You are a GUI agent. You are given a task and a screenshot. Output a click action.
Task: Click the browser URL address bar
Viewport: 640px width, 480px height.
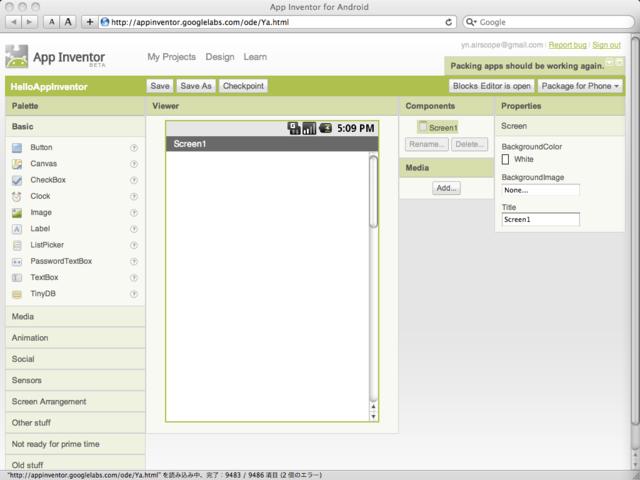point(276,22)
